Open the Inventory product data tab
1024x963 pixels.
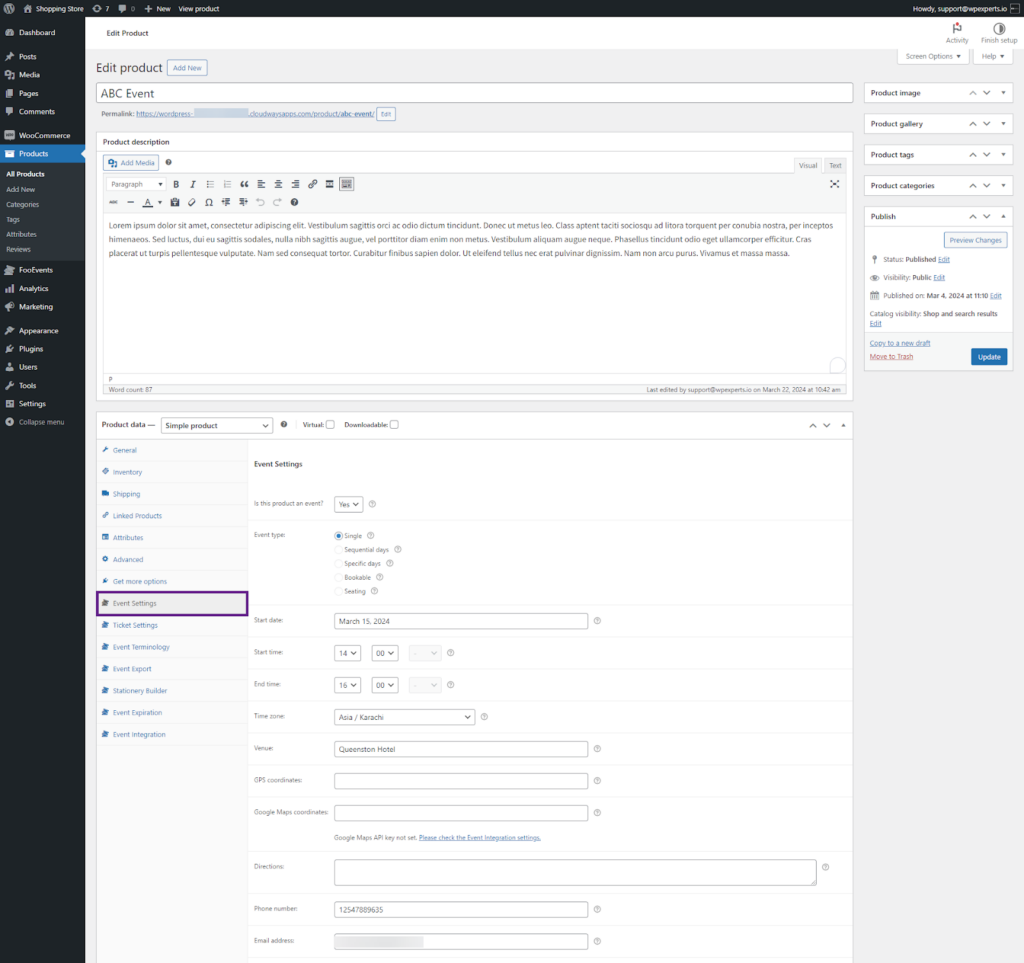point(172,472)
